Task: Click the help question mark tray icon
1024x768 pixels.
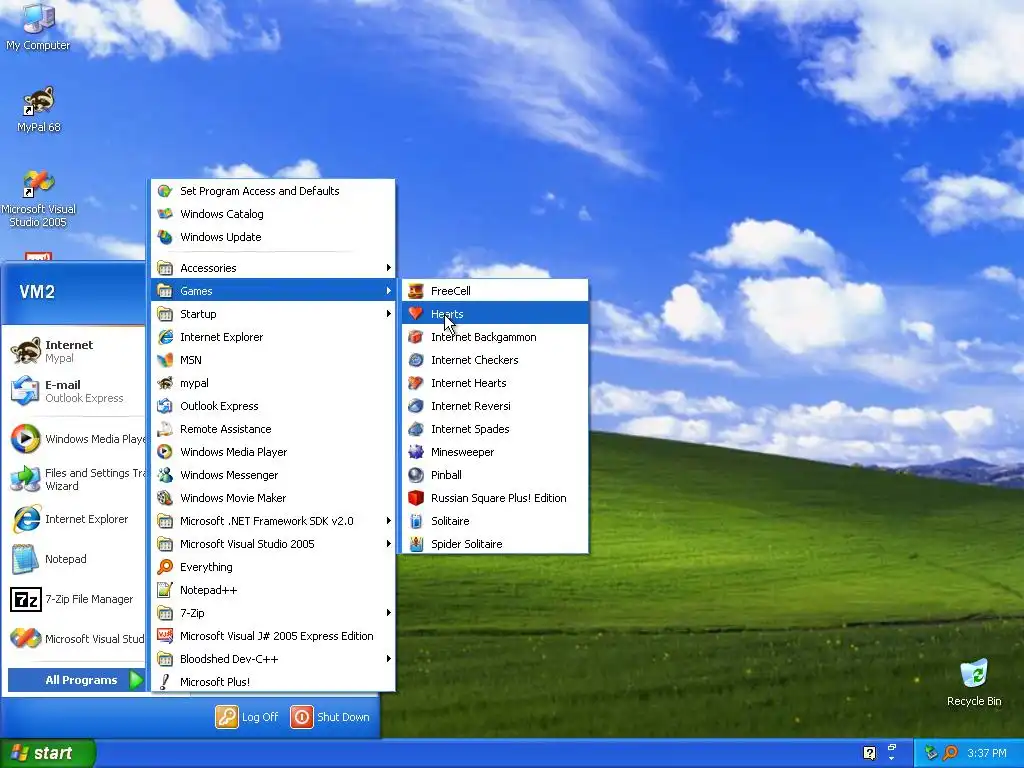Action: tap(869, 753)
